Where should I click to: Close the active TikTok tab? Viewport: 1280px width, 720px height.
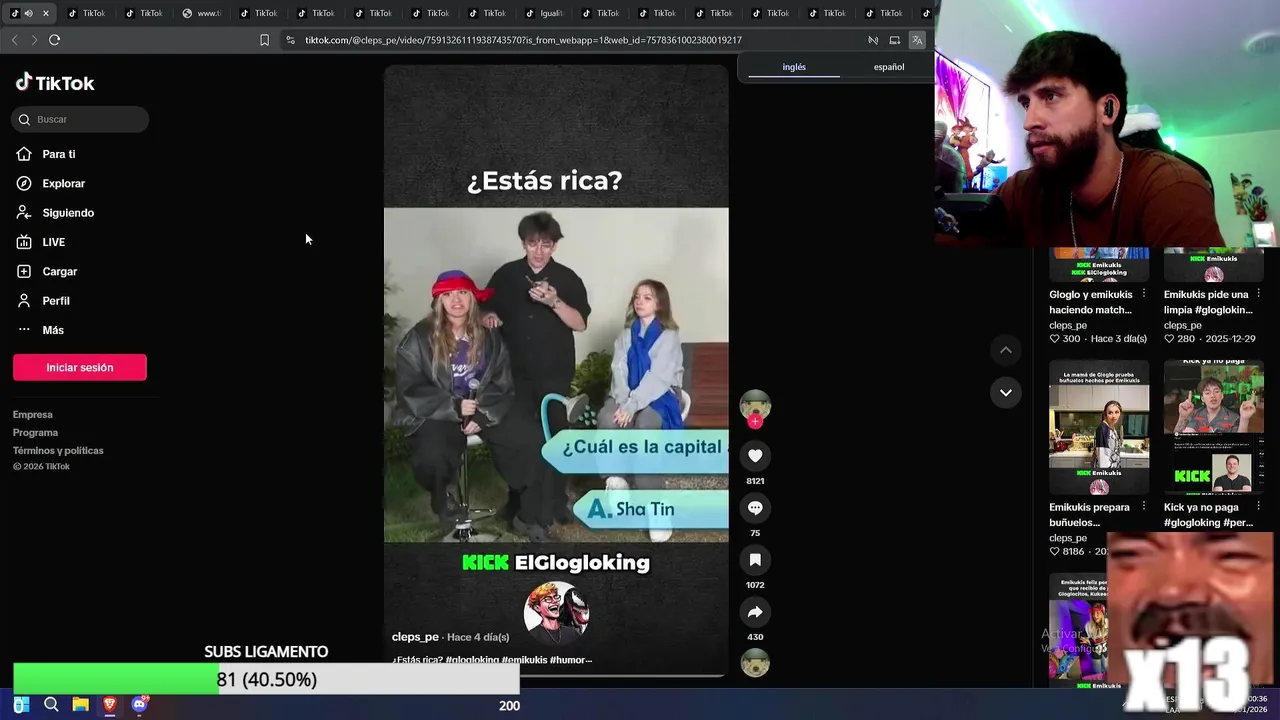pyautogui.click(x=45, y=13)
